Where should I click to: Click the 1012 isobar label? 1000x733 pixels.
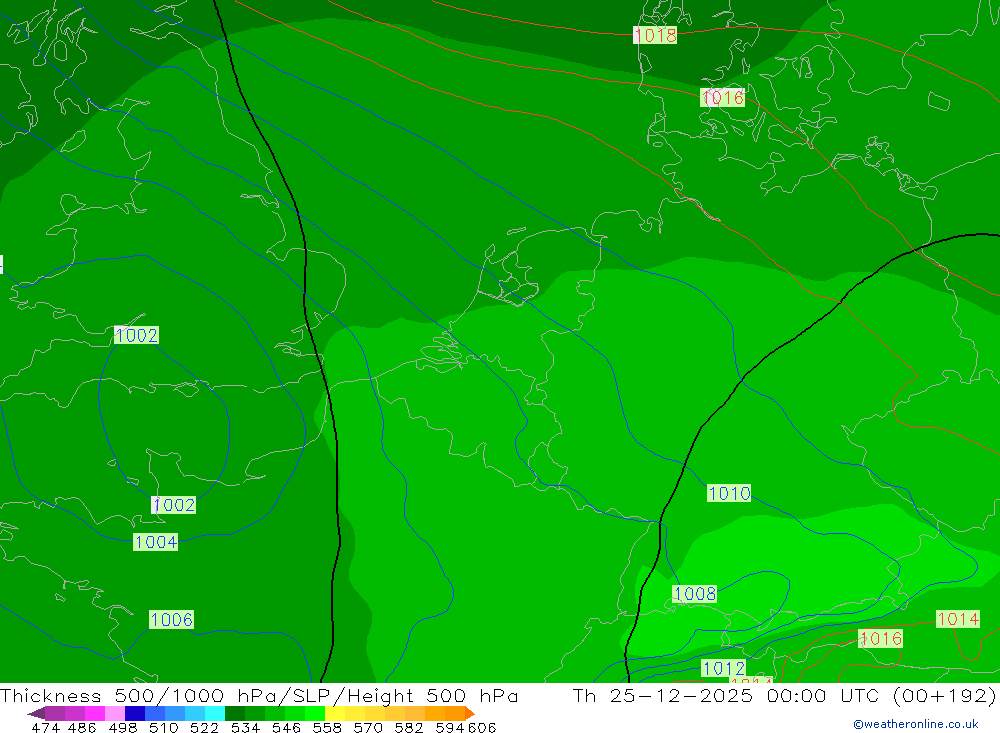coord(723,668)
